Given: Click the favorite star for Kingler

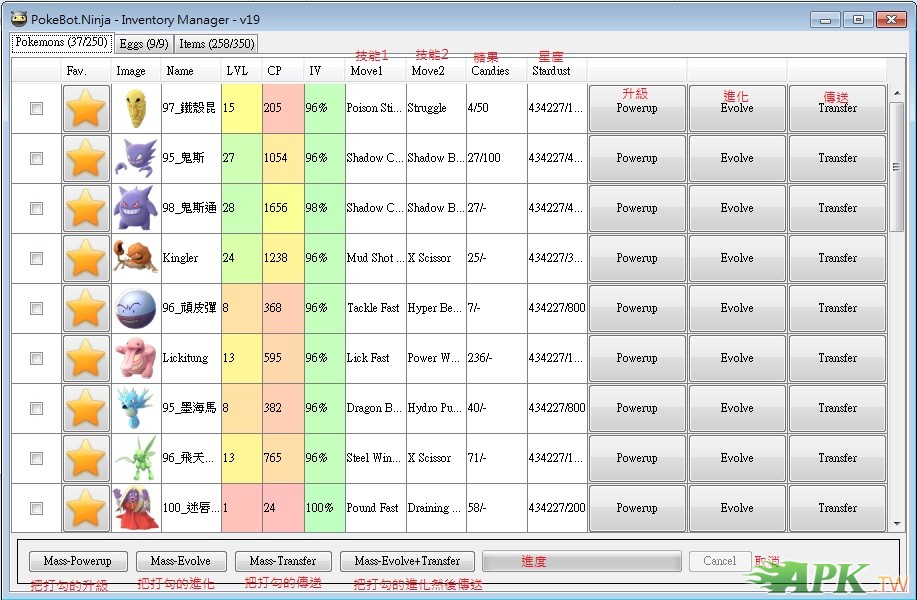Looking at the screenshot, I should point(86,258).
